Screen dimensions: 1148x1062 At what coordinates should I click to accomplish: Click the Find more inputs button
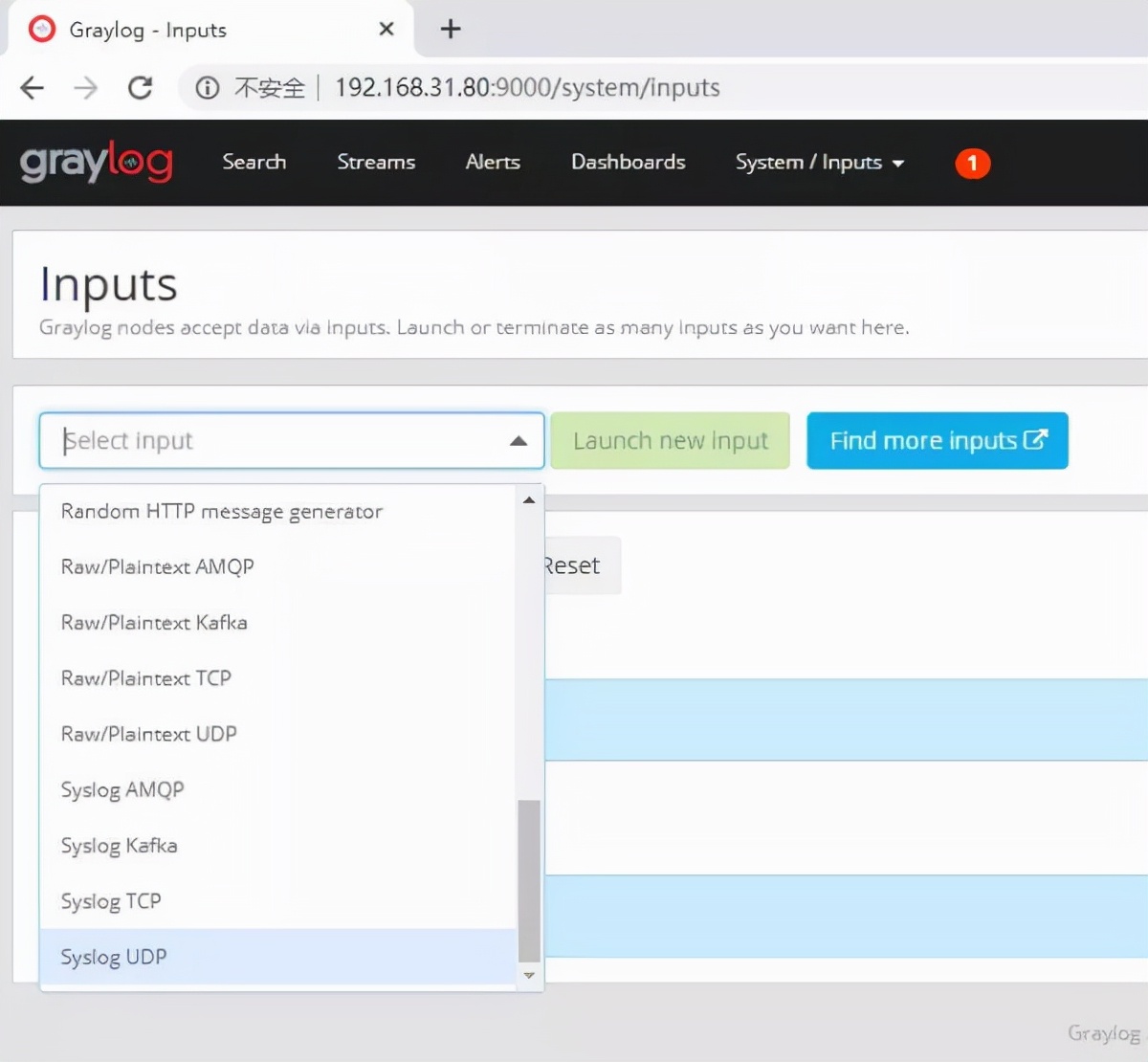[937, 440]
